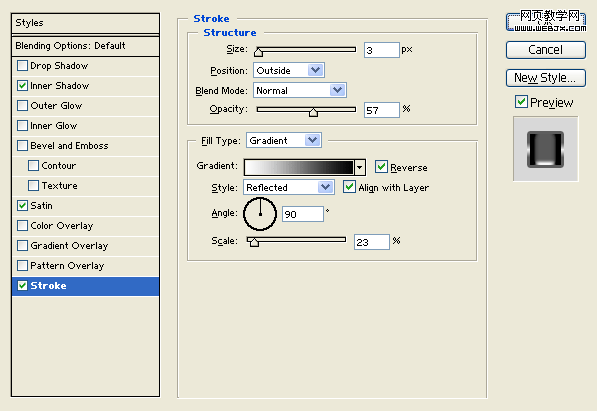Tick the Texture checkbox

pyautogui.click(x=34, y=186)
